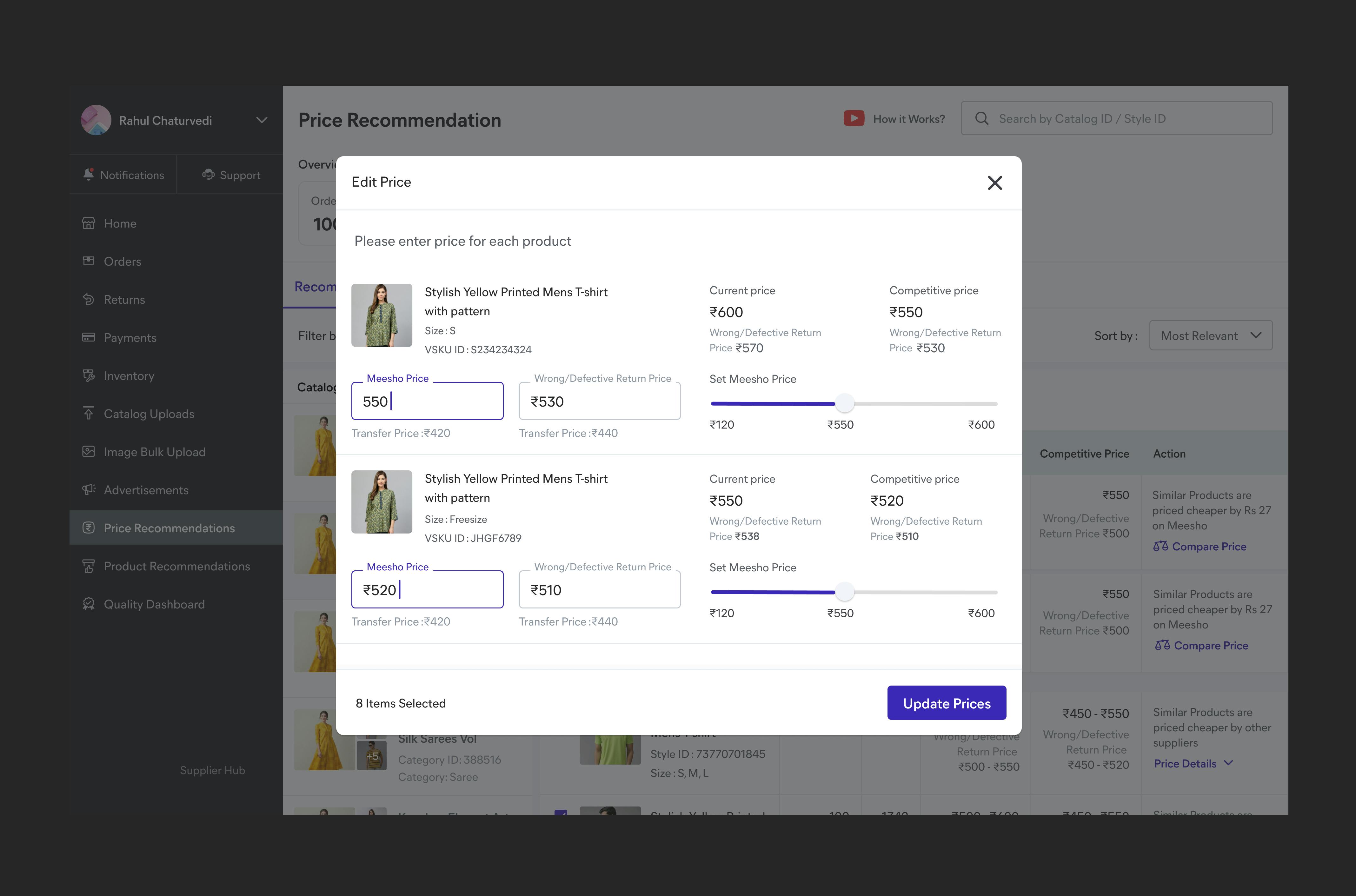
Task: Adjust the Meesho Price slider for Size Freesize
Action: click(x=845, y=592)
